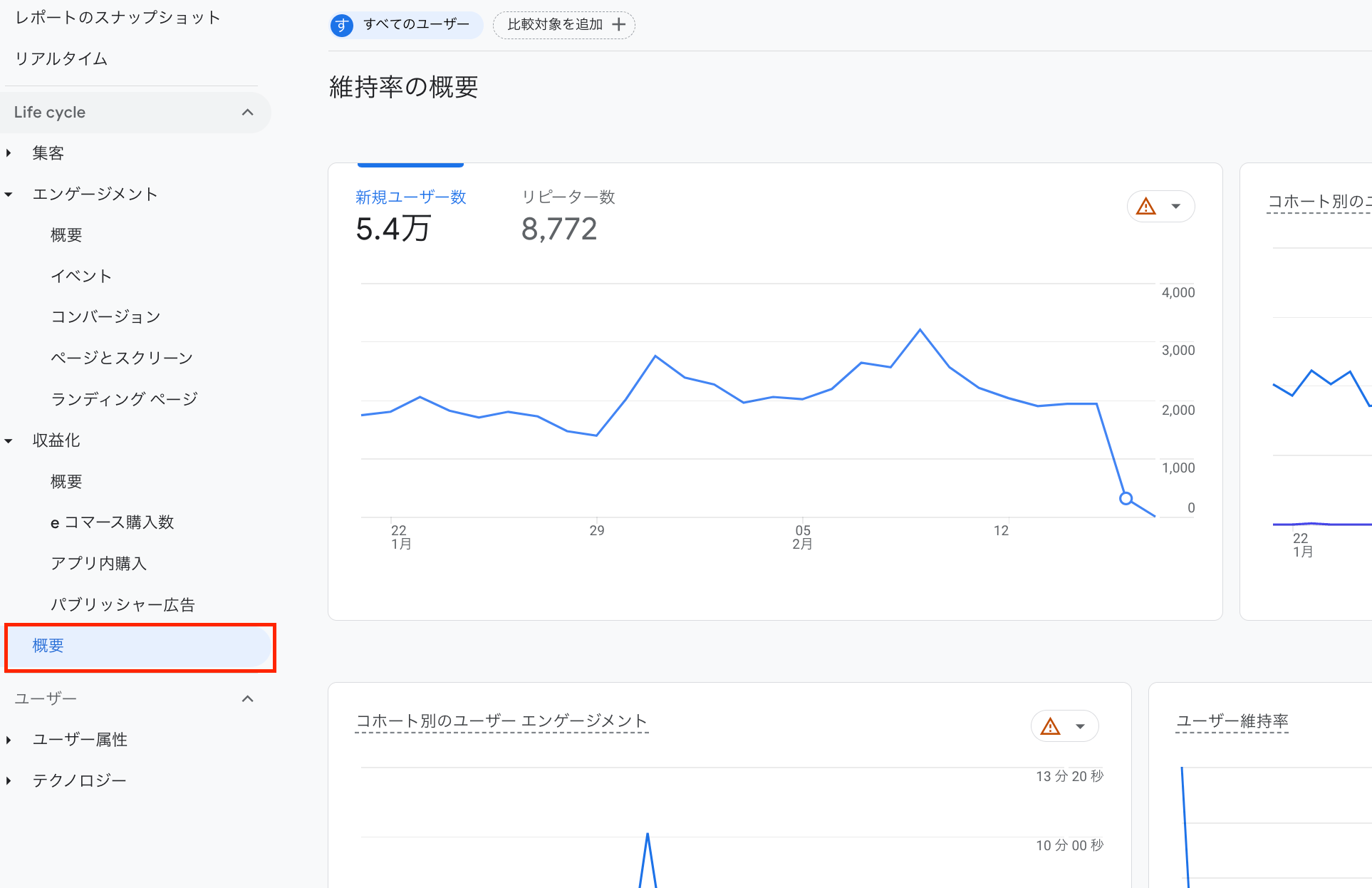Collapse the ユーザー section chevron

coord(247,698)
